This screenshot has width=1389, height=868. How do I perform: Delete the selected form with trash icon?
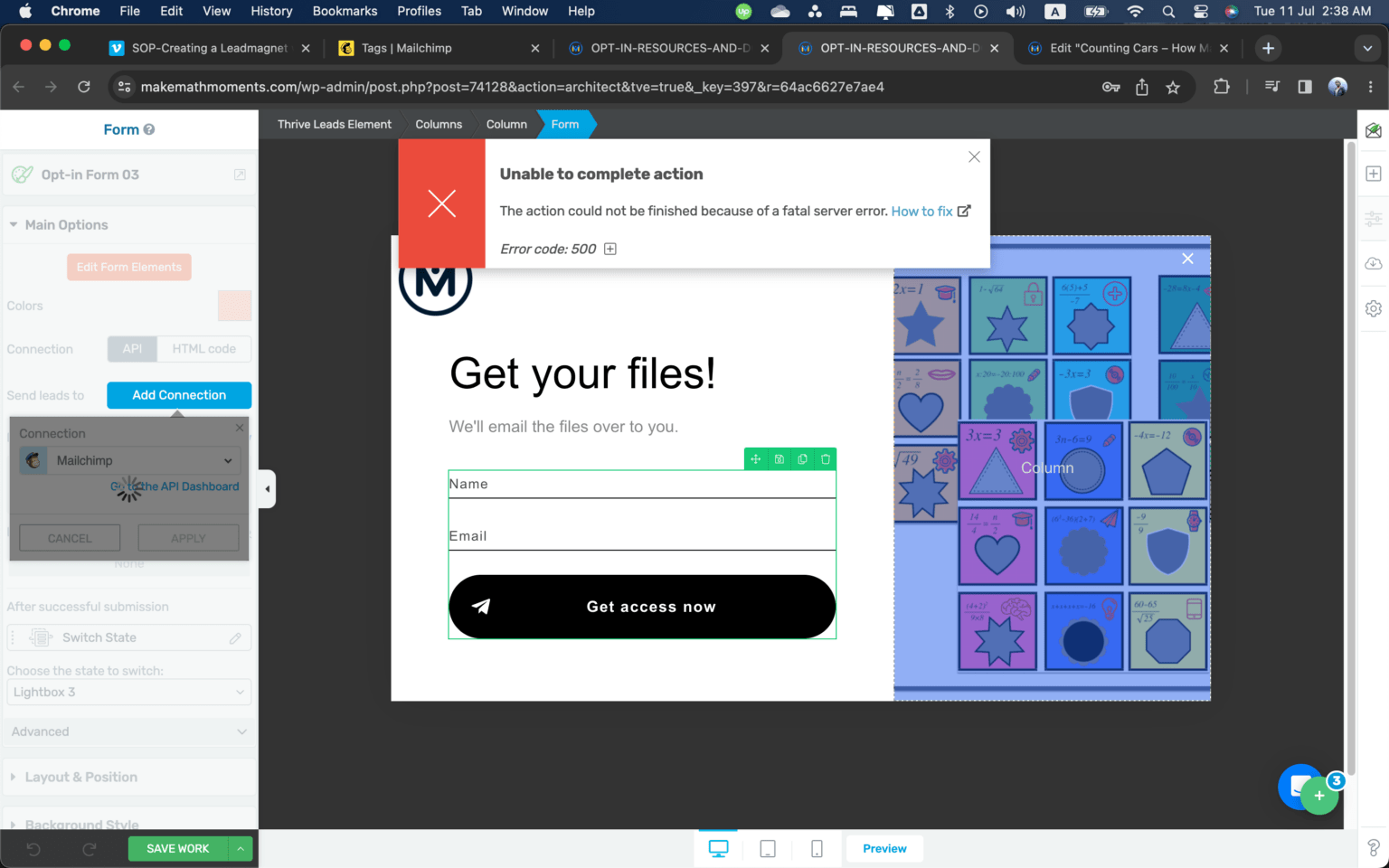coord(825,459)
